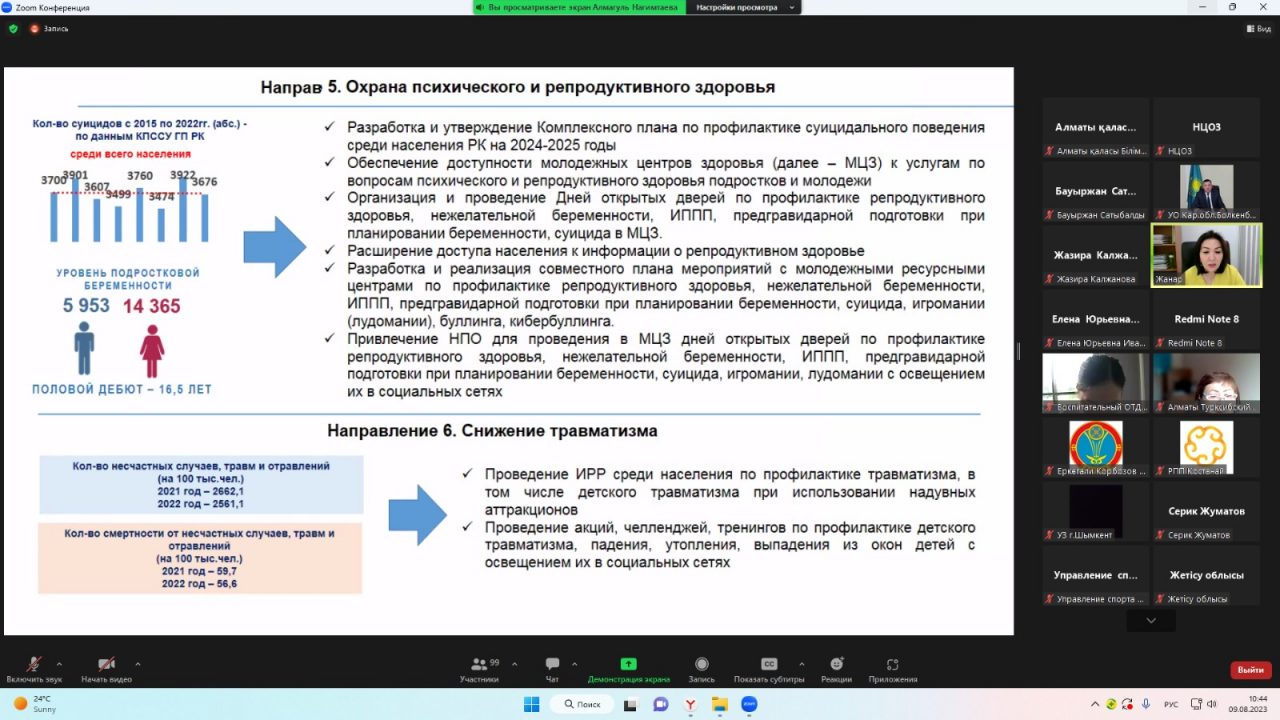
Task: Open the Настройки просмотра dropdown
Action: 743,7
